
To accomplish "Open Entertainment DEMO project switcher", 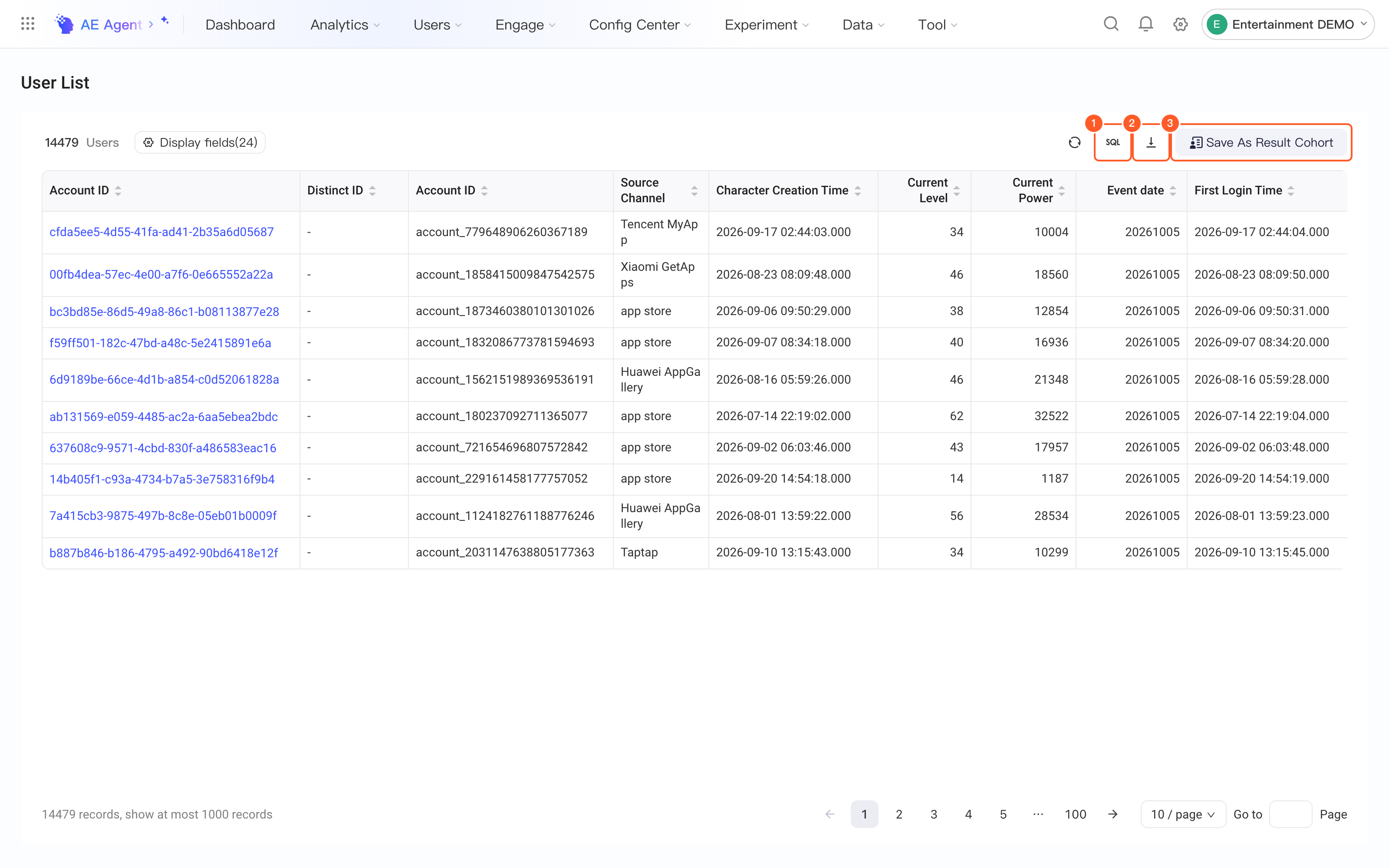I will 1287,24.
